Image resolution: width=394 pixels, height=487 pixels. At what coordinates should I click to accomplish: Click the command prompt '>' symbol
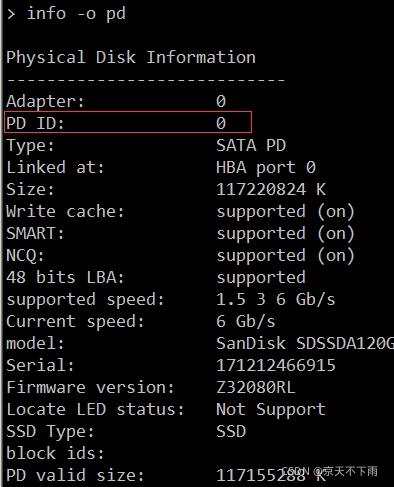tap(11, 14)
